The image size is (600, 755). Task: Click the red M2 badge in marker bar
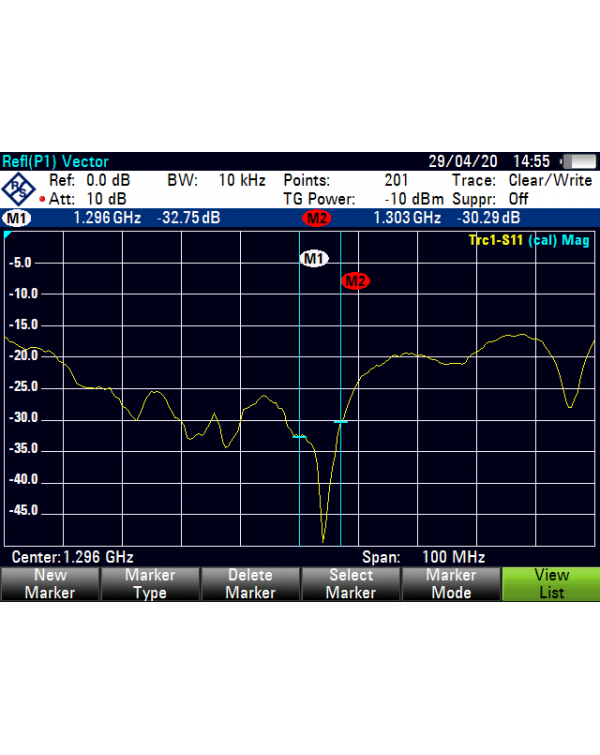tap(317, 218)
